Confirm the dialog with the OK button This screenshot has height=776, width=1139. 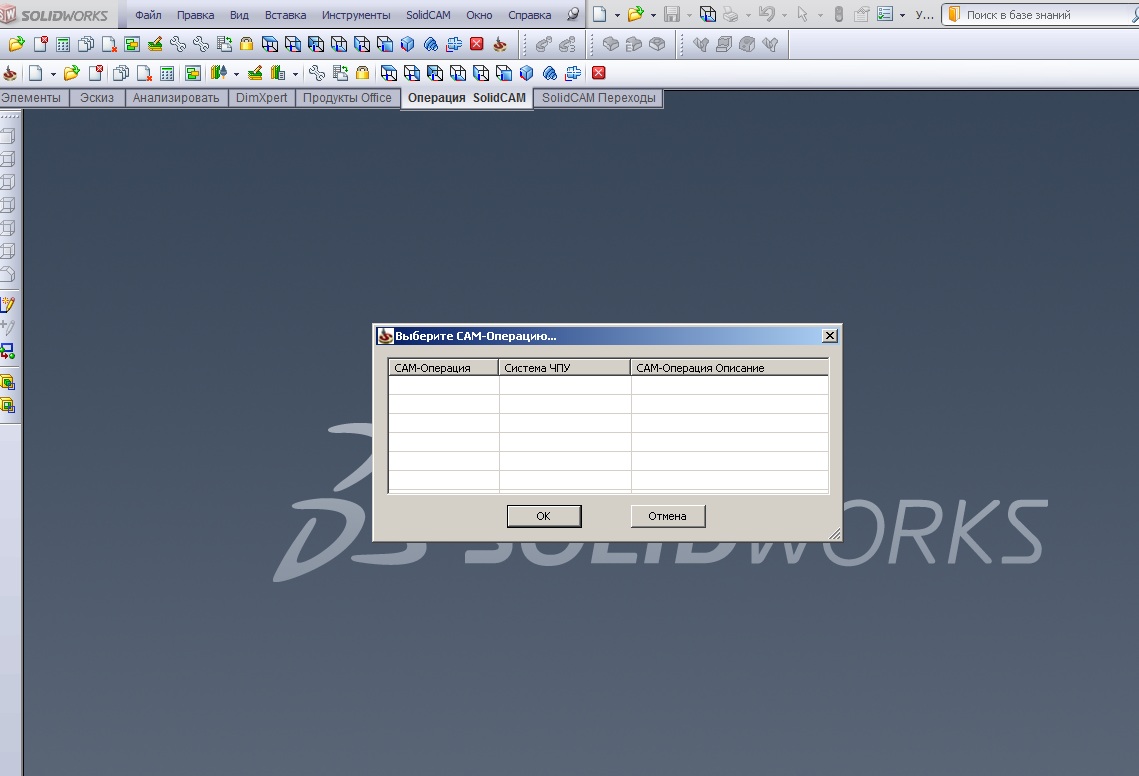coord(544,516)
